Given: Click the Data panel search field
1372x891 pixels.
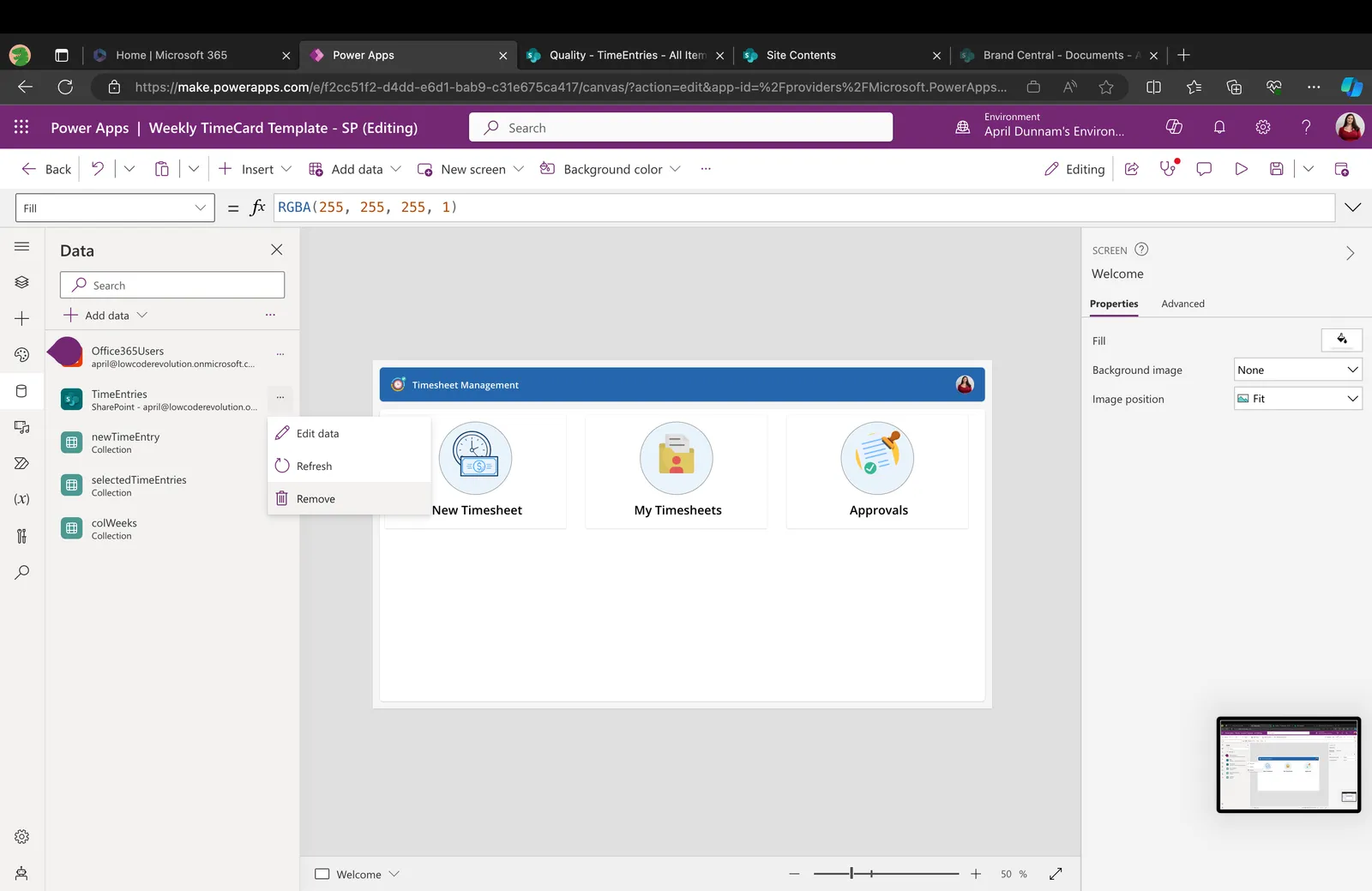Looking at the screenshot, I should click(172, 285).
